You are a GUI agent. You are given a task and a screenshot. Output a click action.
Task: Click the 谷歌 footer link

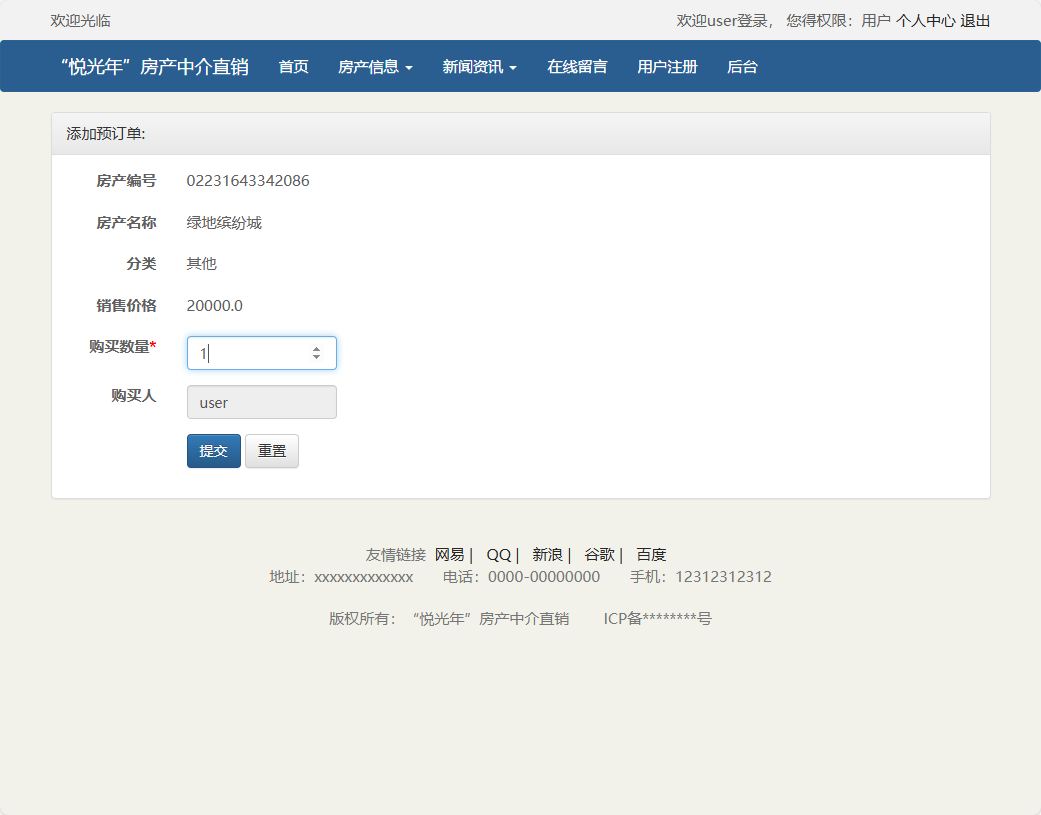(602, 554)
